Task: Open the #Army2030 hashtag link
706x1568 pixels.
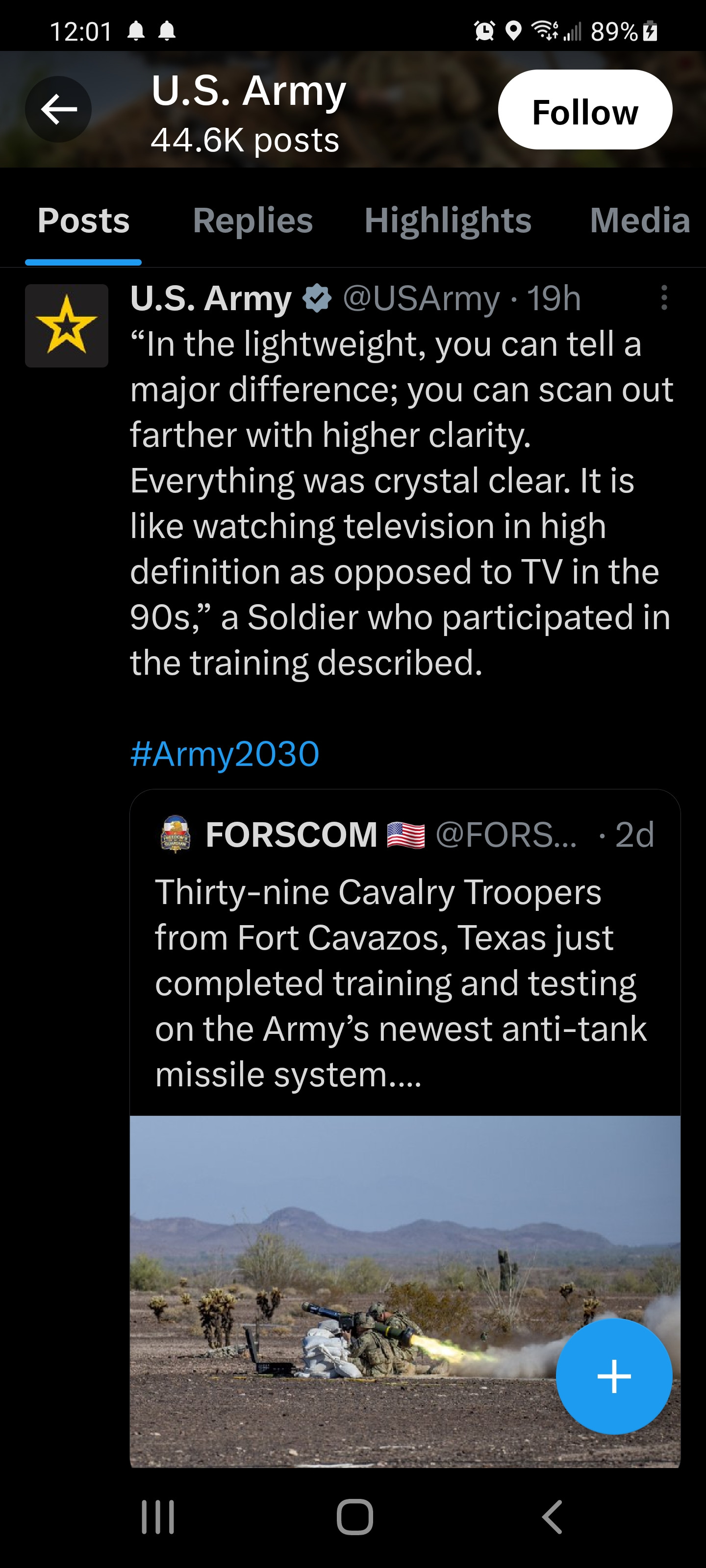Action: pos(225,754)
